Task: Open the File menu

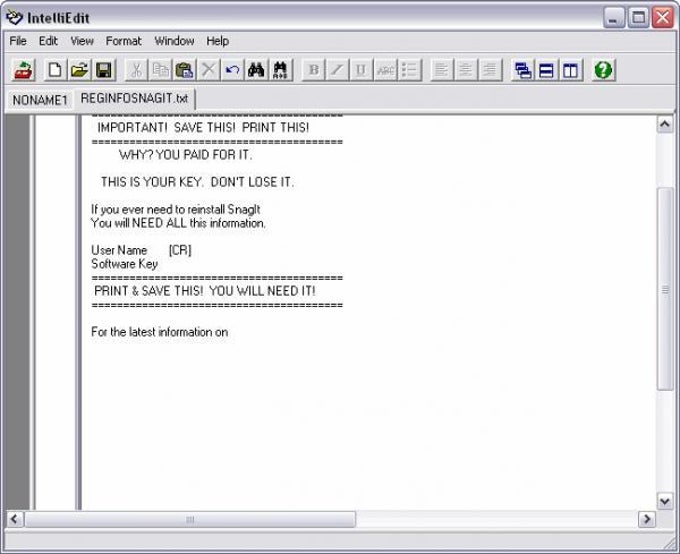Action: pos(18,41)
